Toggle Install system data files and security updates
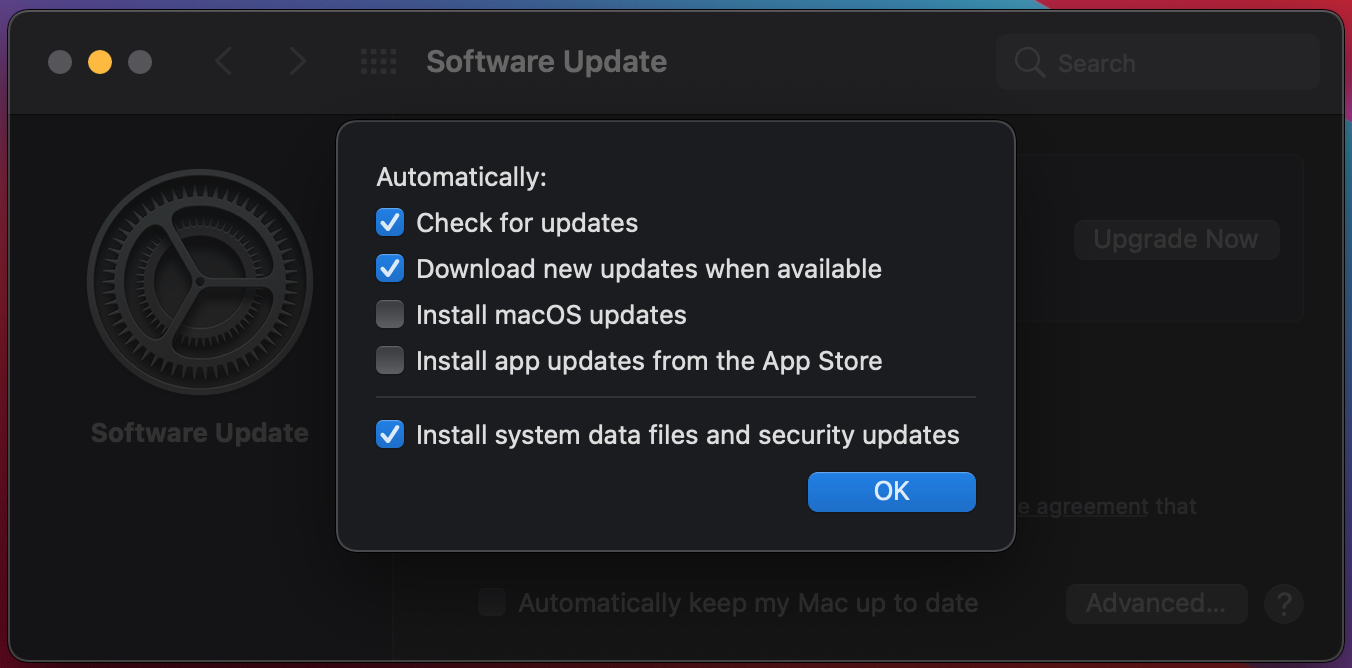Image resolution: width=1352 pixels, height=668 pixels. [x=390, y=435]
